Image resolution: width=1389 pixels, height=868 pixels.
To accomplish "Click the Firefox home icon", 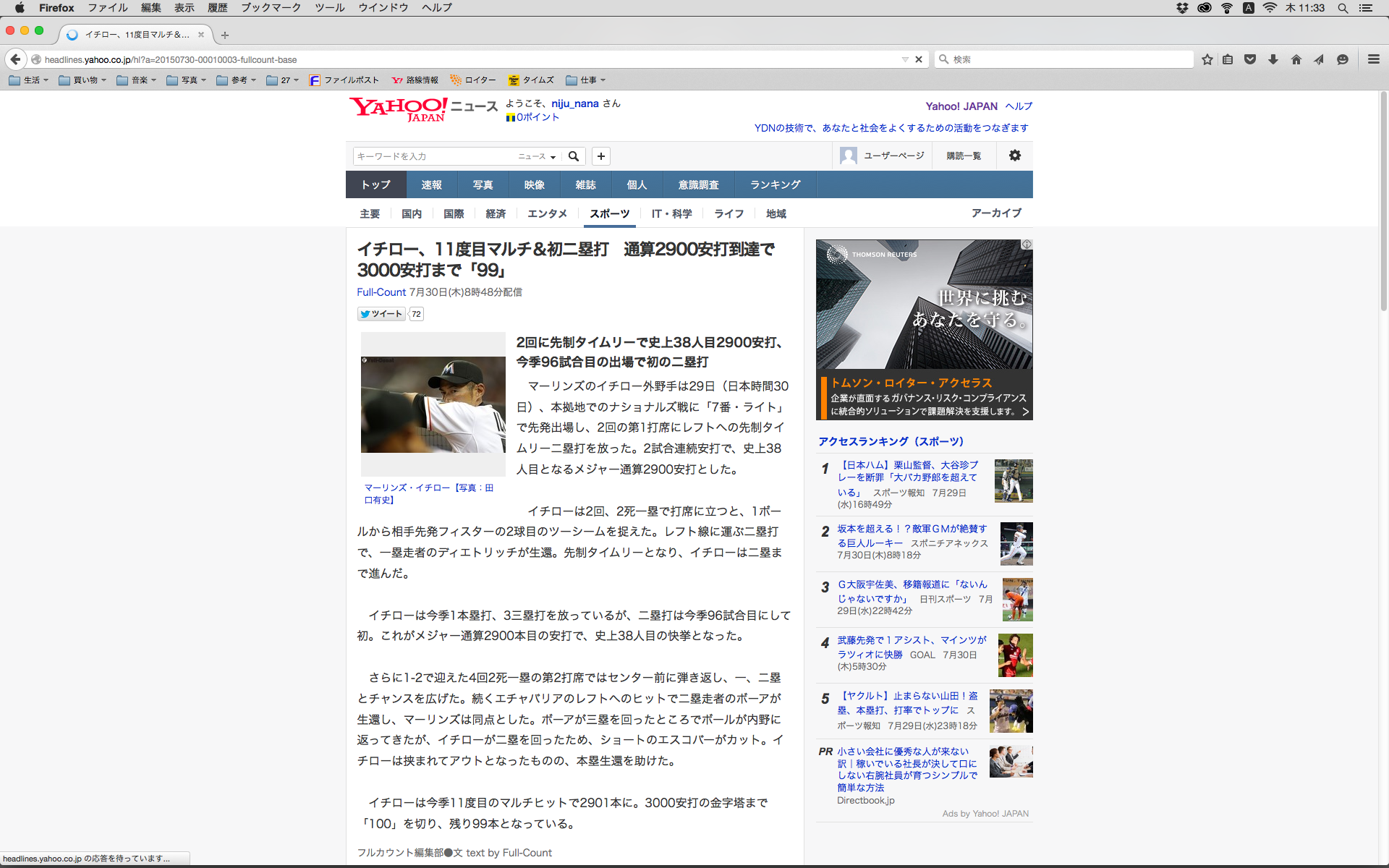I will [x=1296, y=59].
